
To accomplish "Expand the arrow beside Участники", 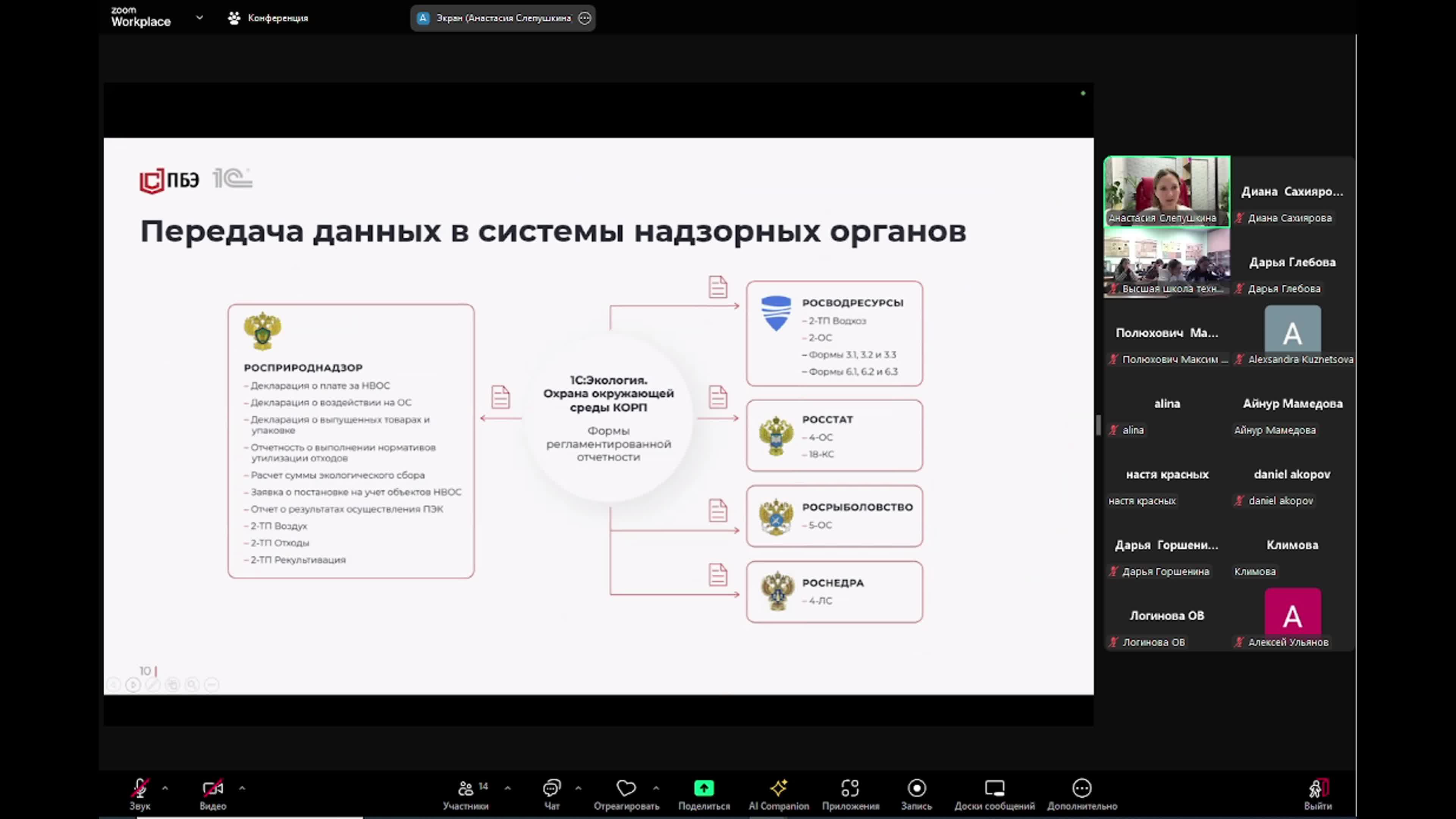I will [508, 788].
